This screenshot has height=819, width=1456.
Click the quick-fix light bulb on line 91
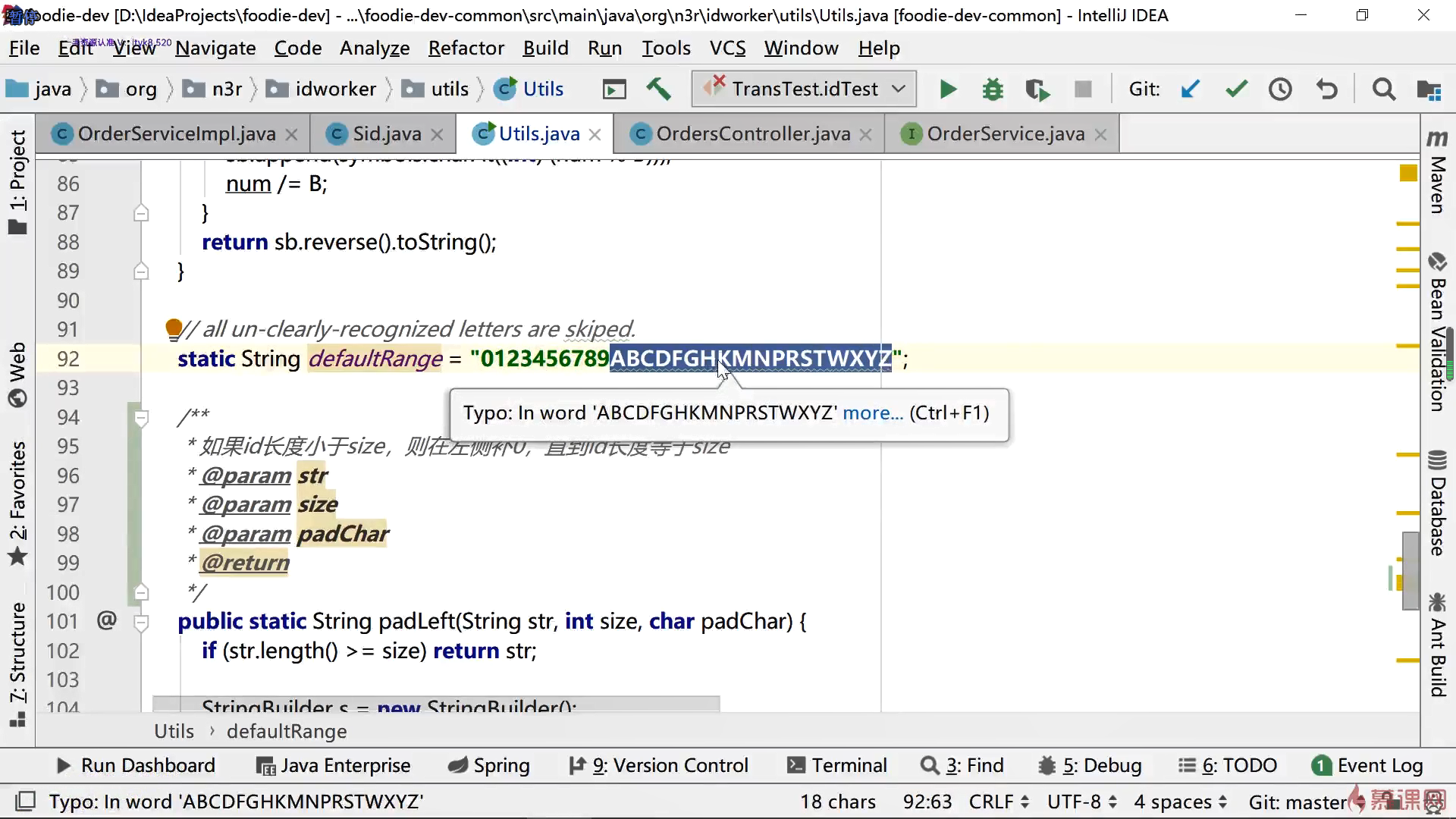tap(174, 328)
